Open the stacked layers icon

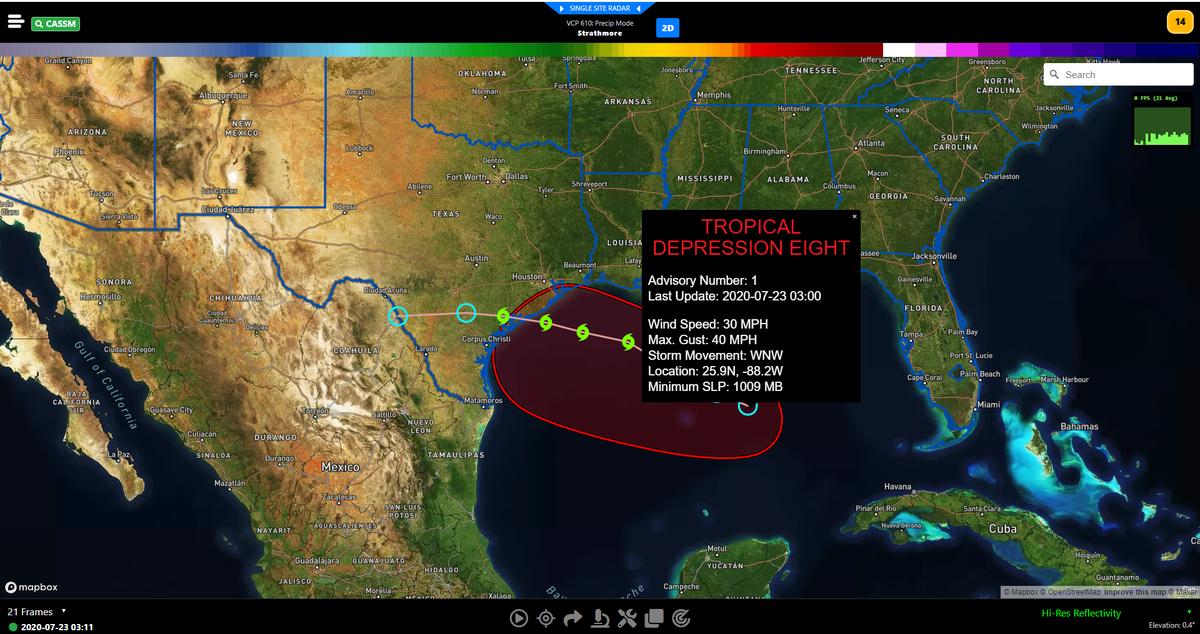[x=654, y=618]
